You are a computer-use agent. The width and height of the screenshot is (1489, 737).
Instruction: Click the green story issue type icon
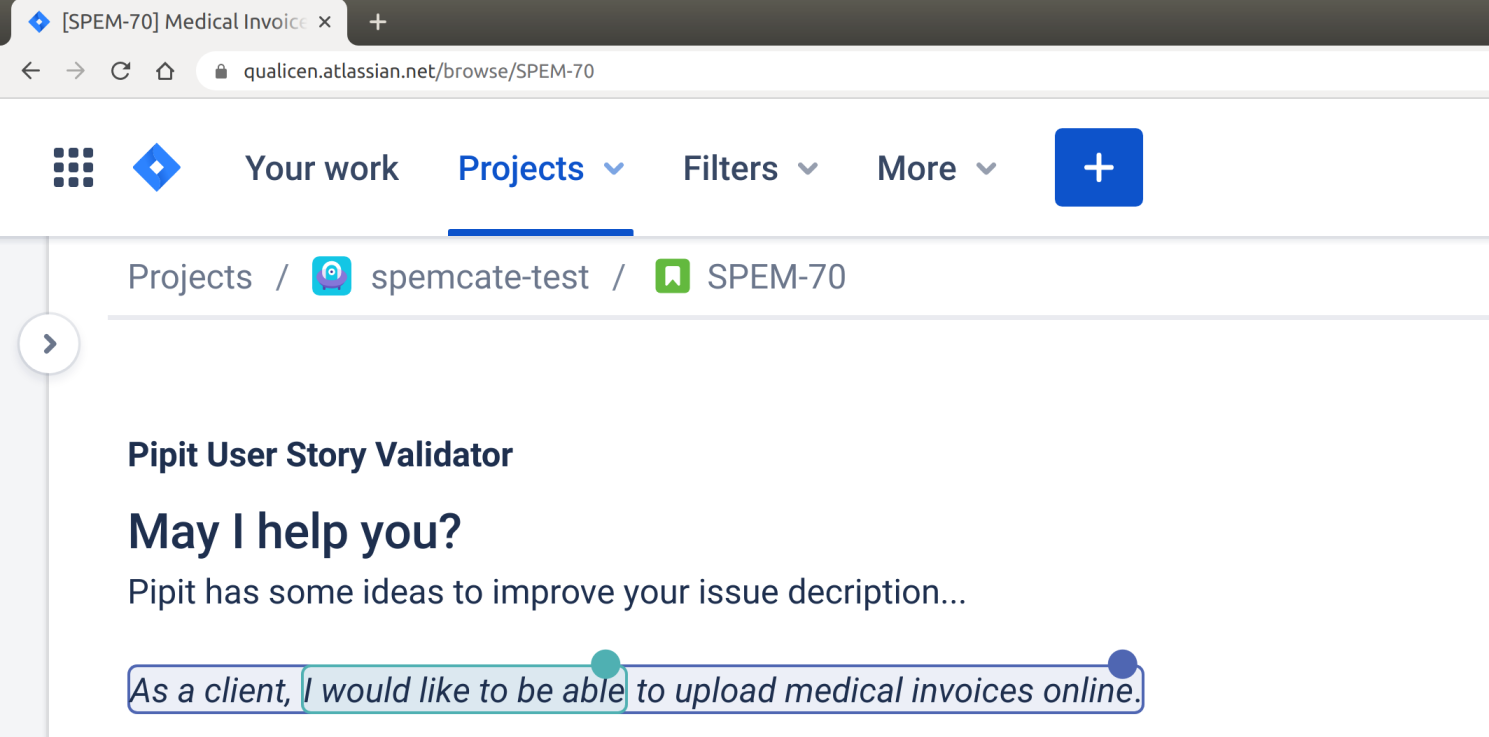[x=673, y=276]
